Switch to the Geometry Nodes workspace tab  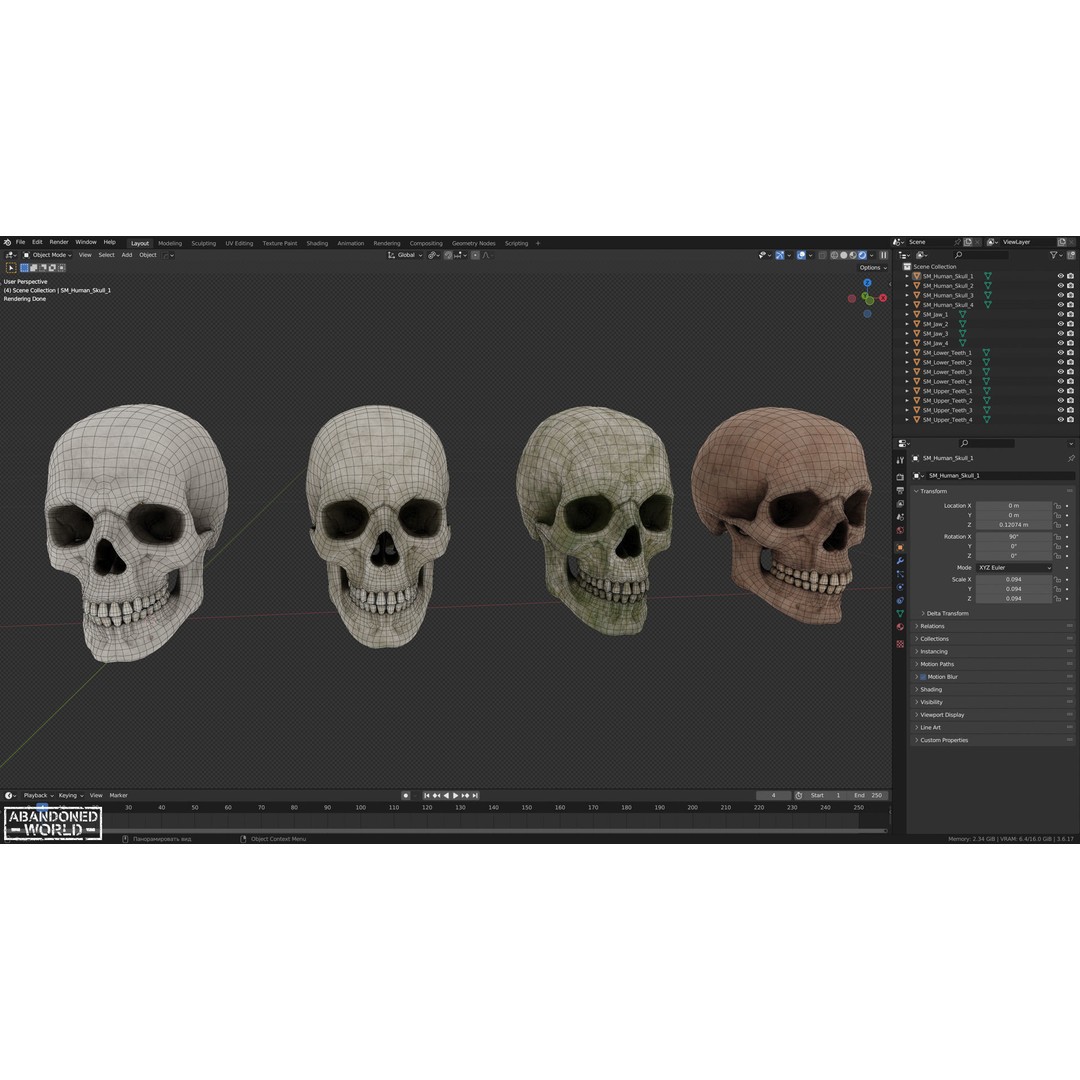pos(474,243)
